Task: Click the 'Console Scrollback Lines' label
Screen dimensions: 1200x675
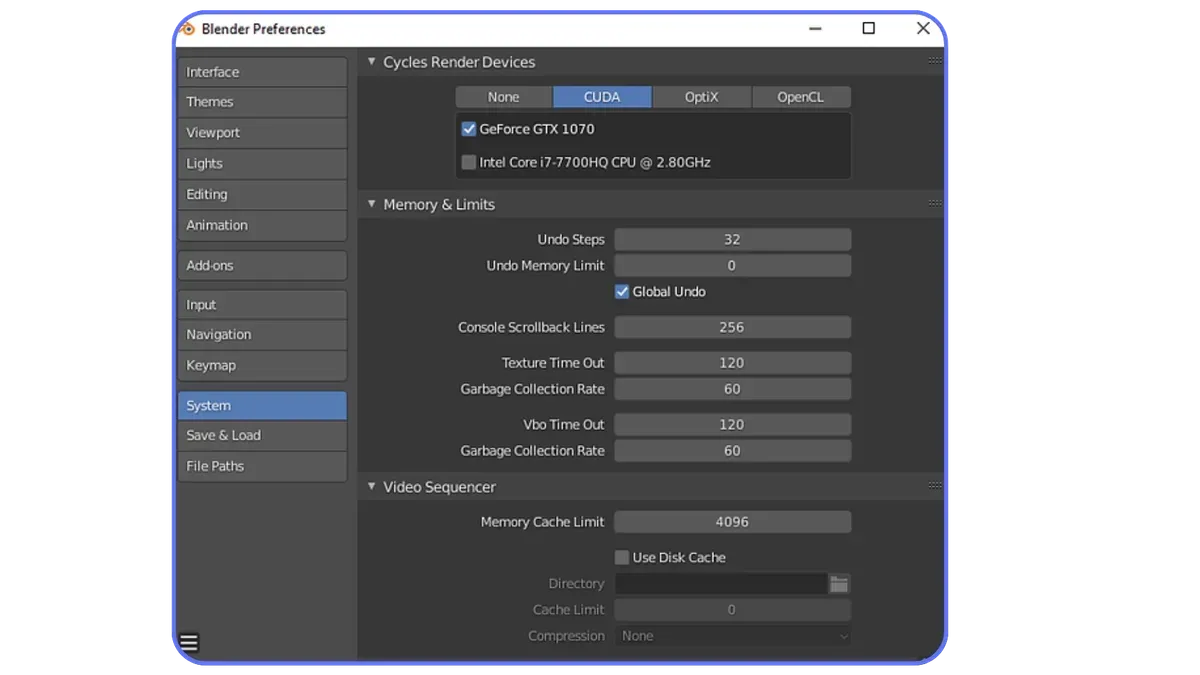Action: point(532,328)
